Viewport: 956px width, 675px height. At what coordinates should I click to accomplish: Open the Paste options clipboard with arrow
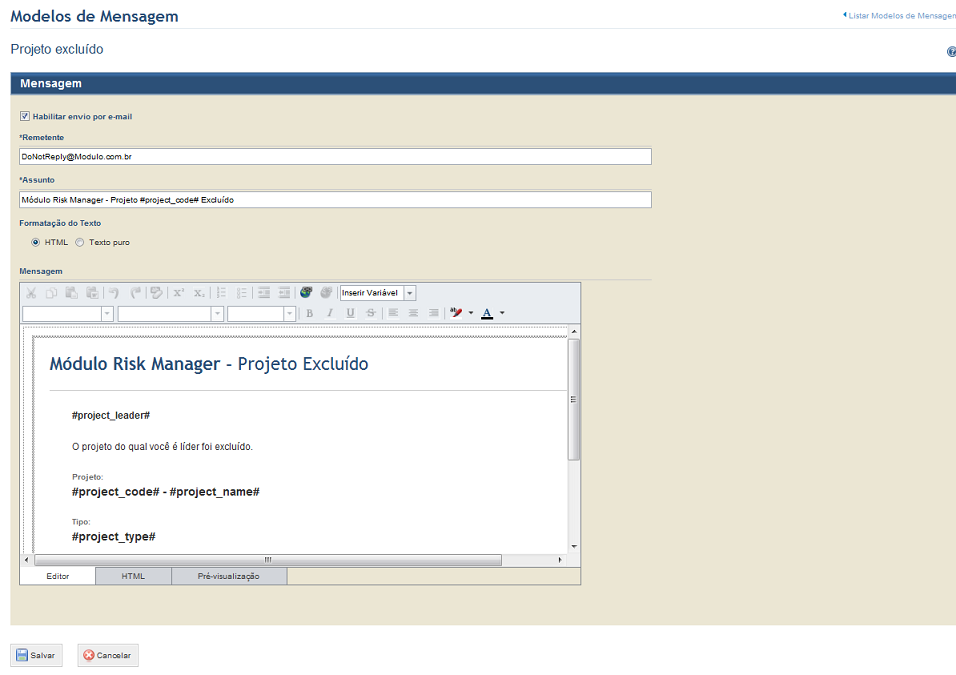[x=92, y=293]
